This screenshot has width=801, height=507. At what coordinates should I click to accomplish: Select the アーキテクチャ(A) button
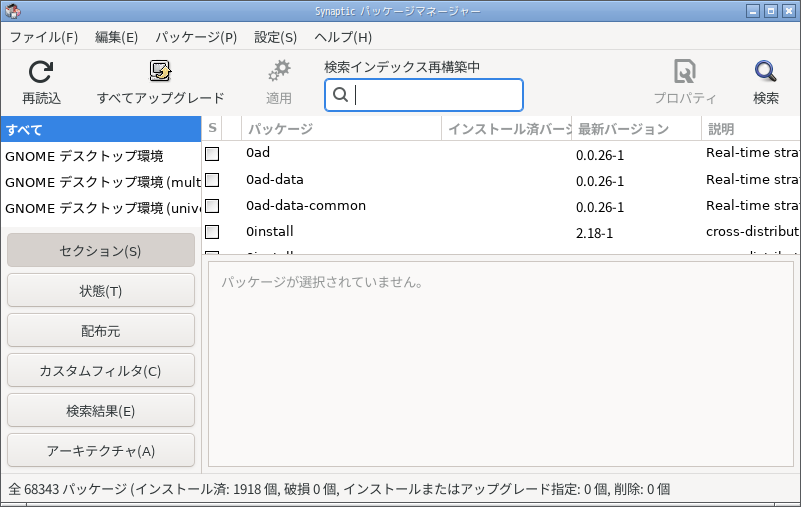pyautogui.click(x=101, y=450)
